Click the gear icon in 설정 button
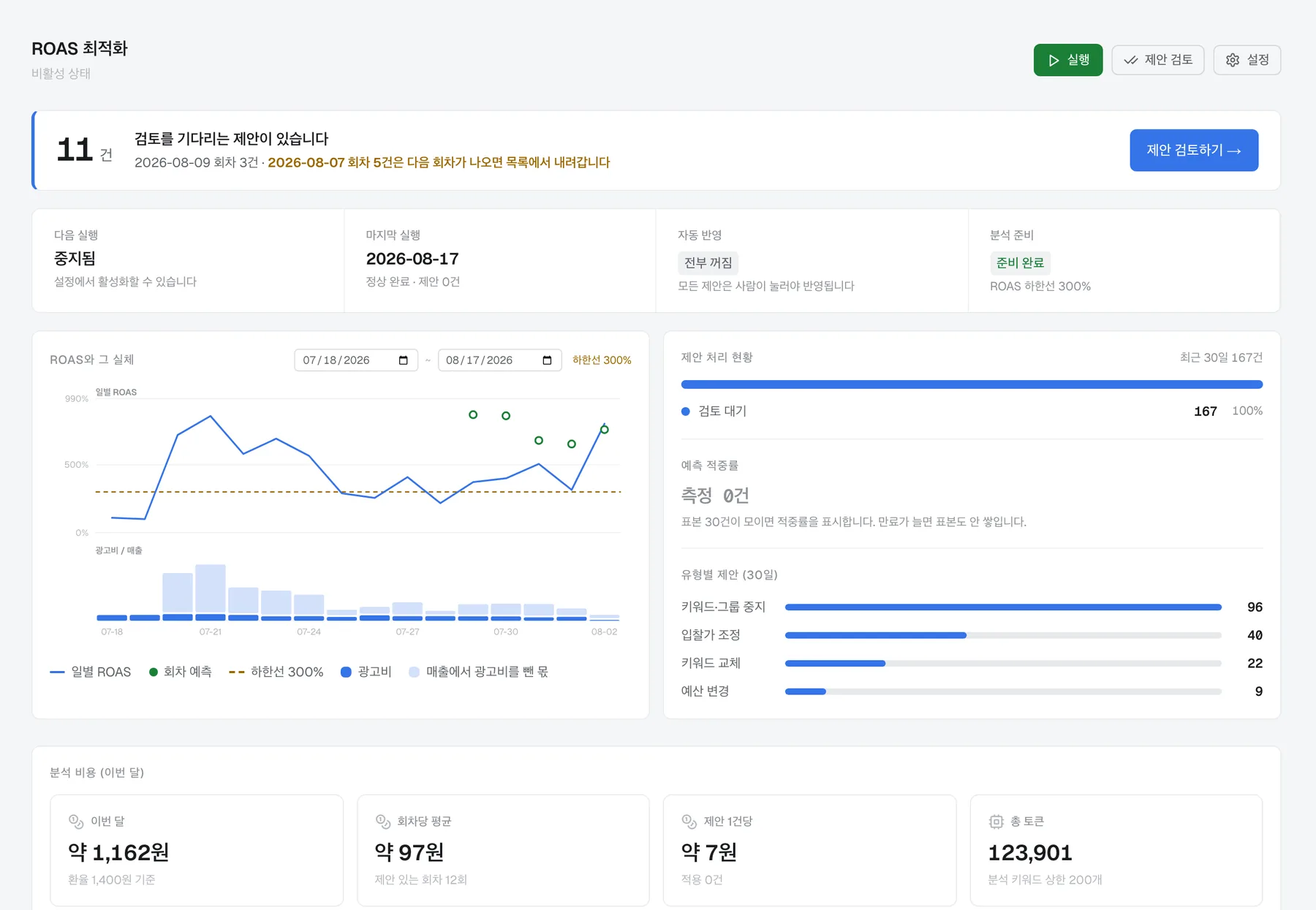 click(x=1233, y=60)
